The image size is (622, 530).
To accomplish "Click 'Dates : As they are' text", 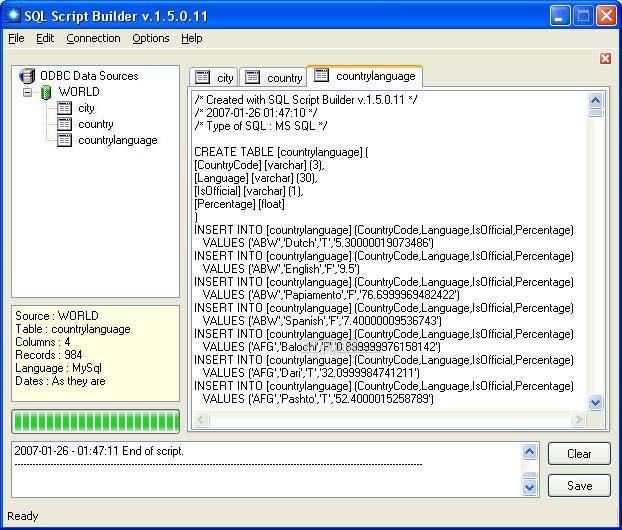I will click(x=60, y=381).
